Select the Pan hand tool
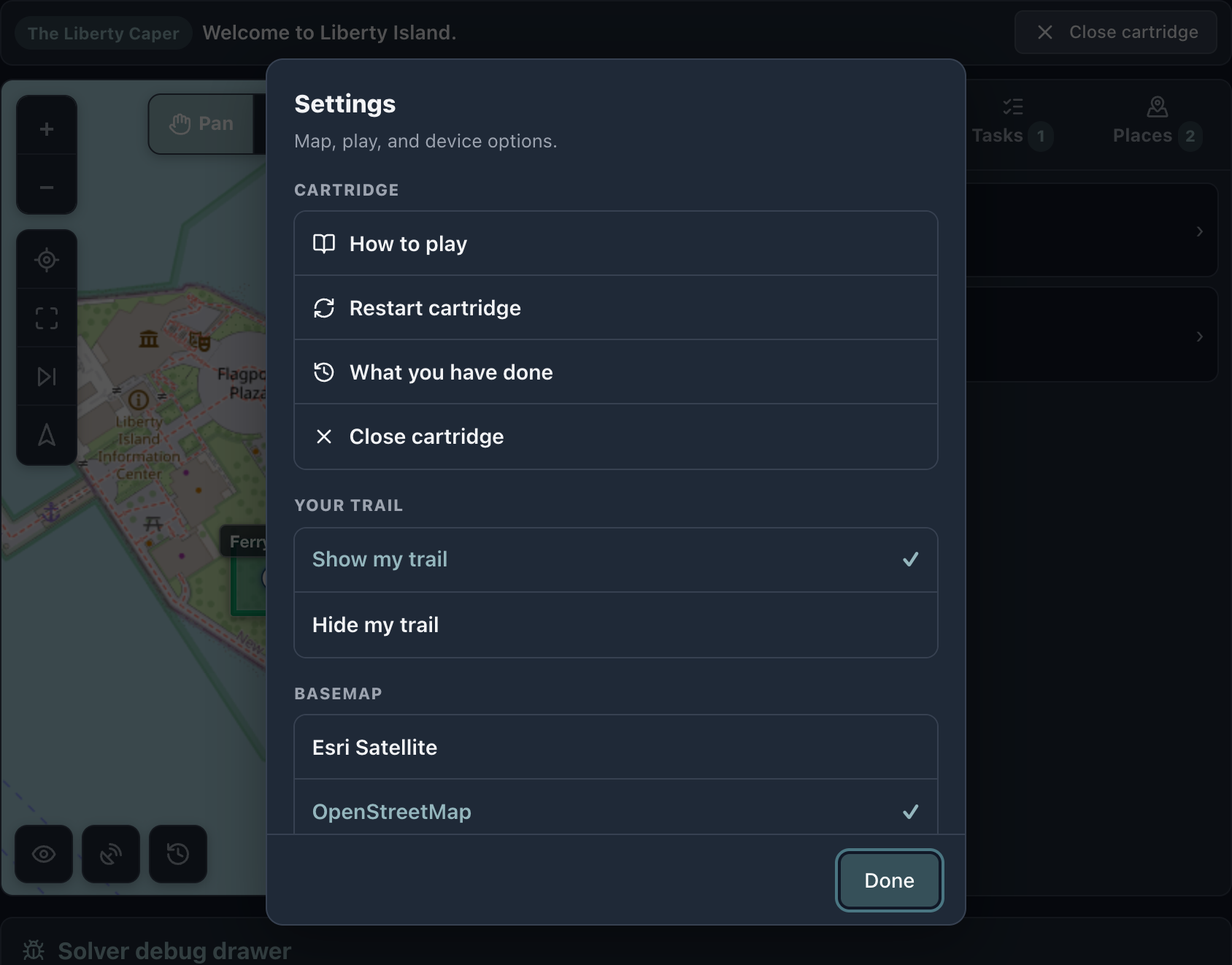The width and height of the screenshot is (1232, 965). (x=201, y=124)
